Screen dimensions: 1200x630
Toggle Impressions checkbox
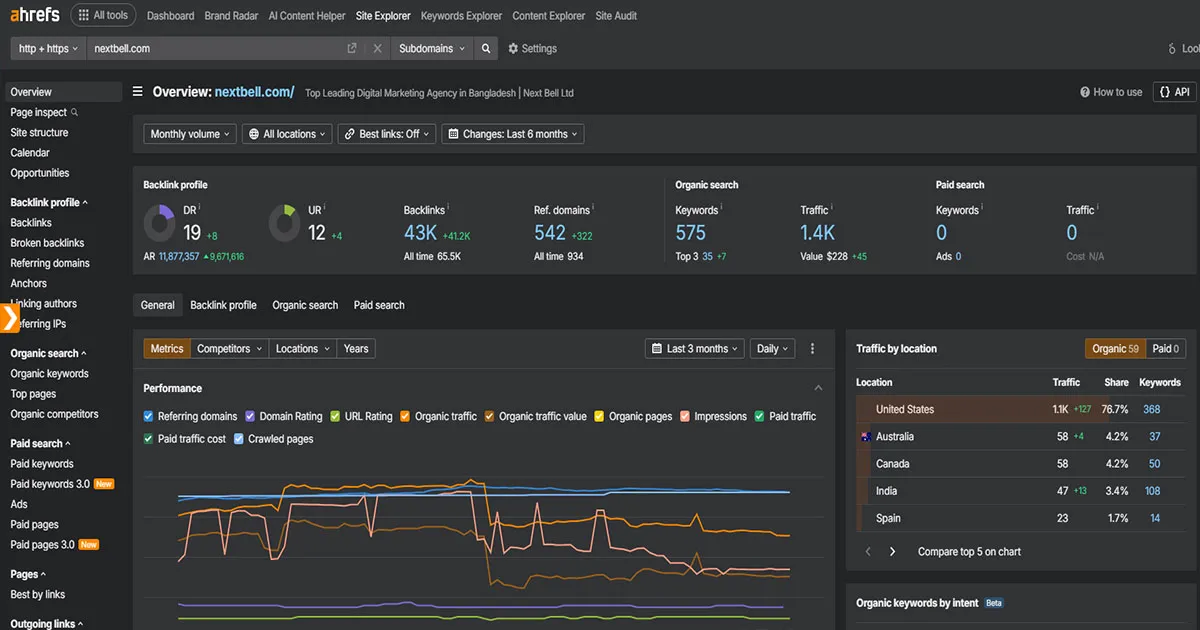[685, 416]
